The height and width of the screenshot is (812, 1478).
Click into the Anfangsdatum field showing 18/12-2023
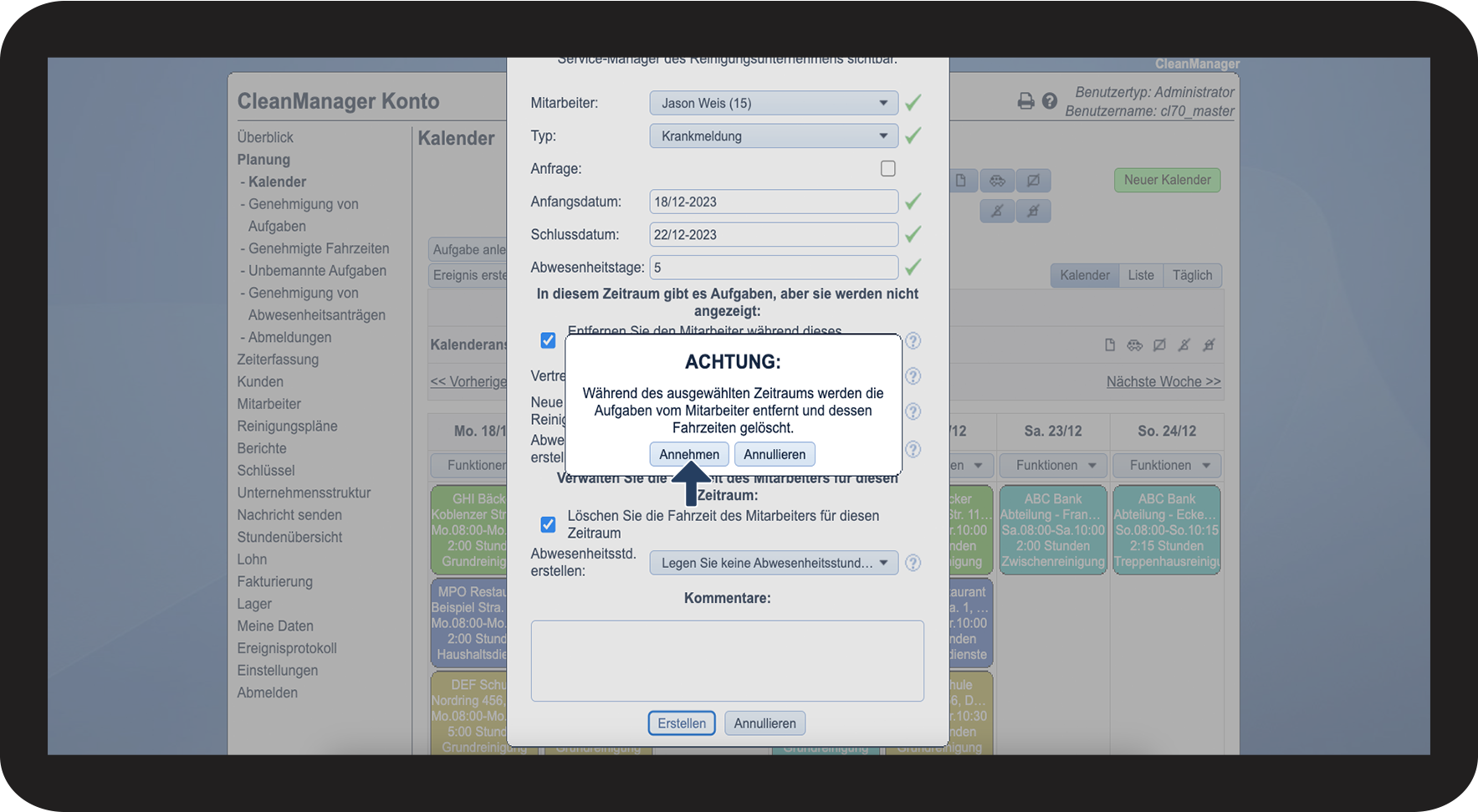774,202
